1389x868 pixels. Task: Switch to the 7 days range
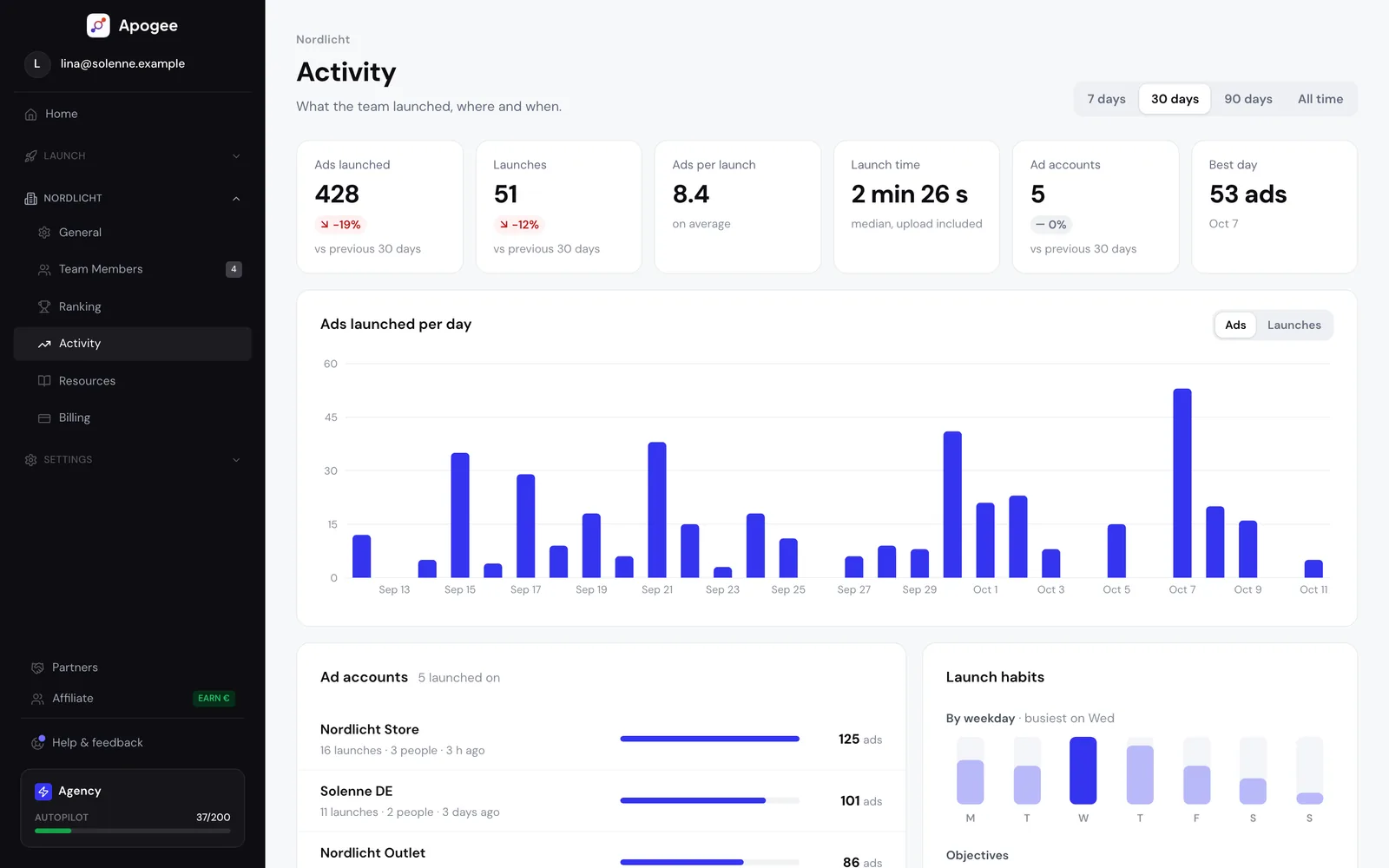pos(1106,99)
